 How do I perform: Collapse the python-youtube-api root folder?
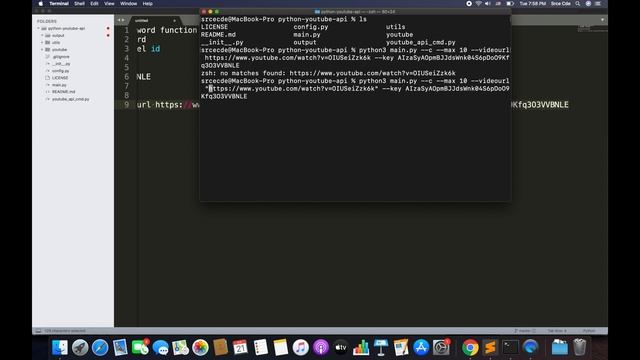click(39, 29)
